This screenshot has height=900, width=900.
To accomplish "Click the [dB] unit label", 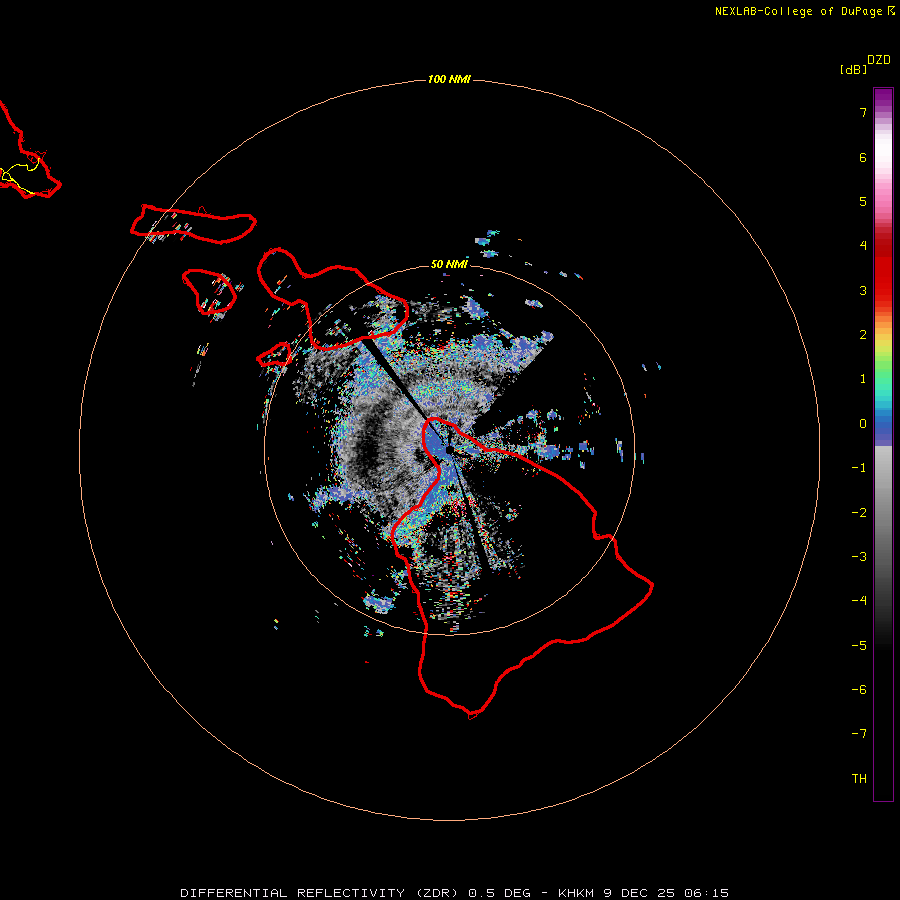I will [x=853, y=69].
